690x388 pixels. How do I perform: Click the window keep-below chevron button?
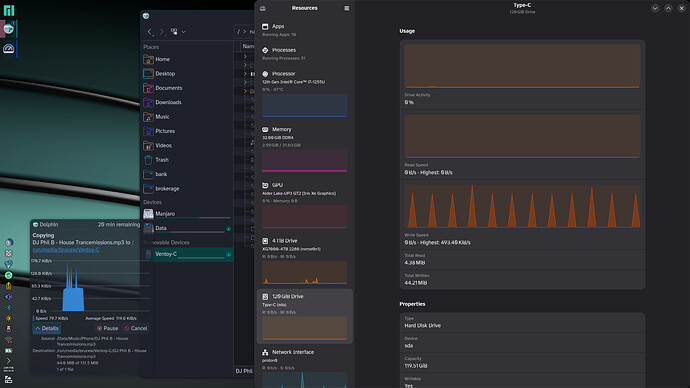(655, 8)
